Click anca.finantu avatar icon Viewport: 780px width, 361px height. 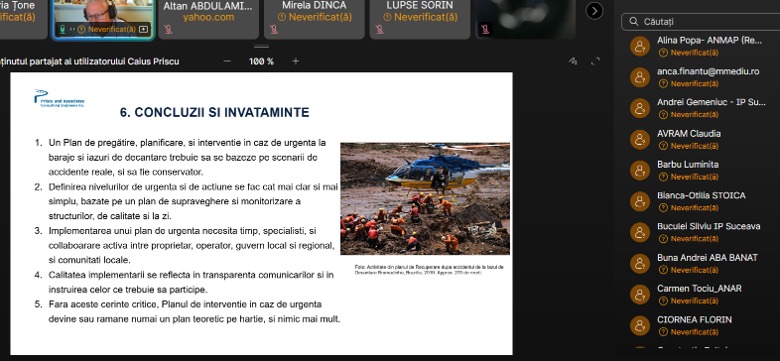pos(640,78)
